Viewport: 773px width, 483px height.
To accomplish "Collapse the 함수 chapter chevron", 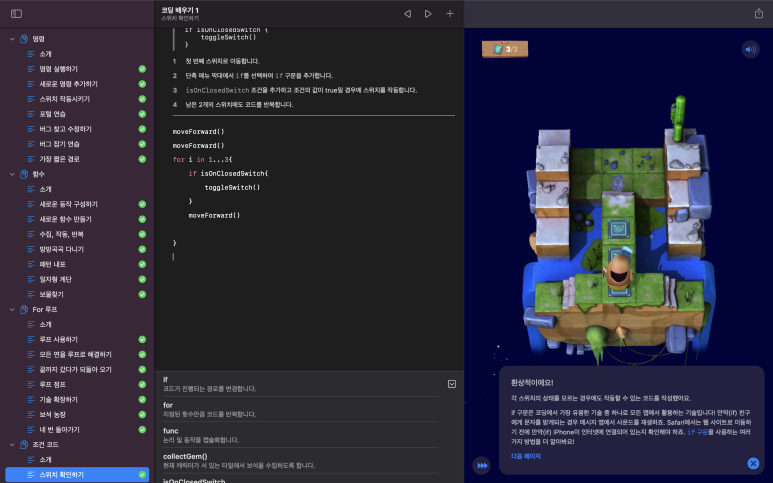I will click(x=12, y=174).
